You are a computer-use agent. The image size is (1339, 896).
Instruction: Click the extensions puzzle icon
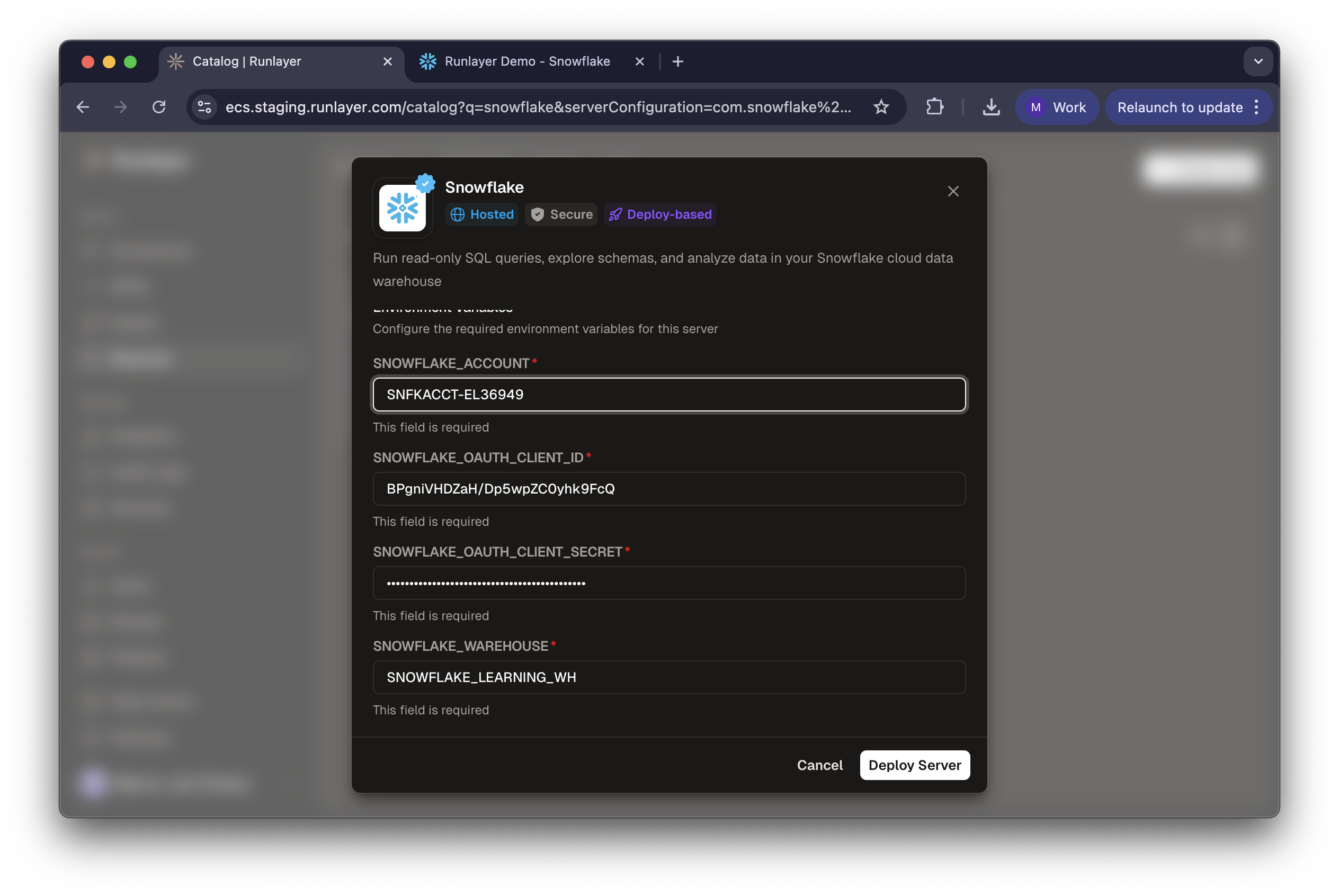pyautogui.click(x=935, y=107)
